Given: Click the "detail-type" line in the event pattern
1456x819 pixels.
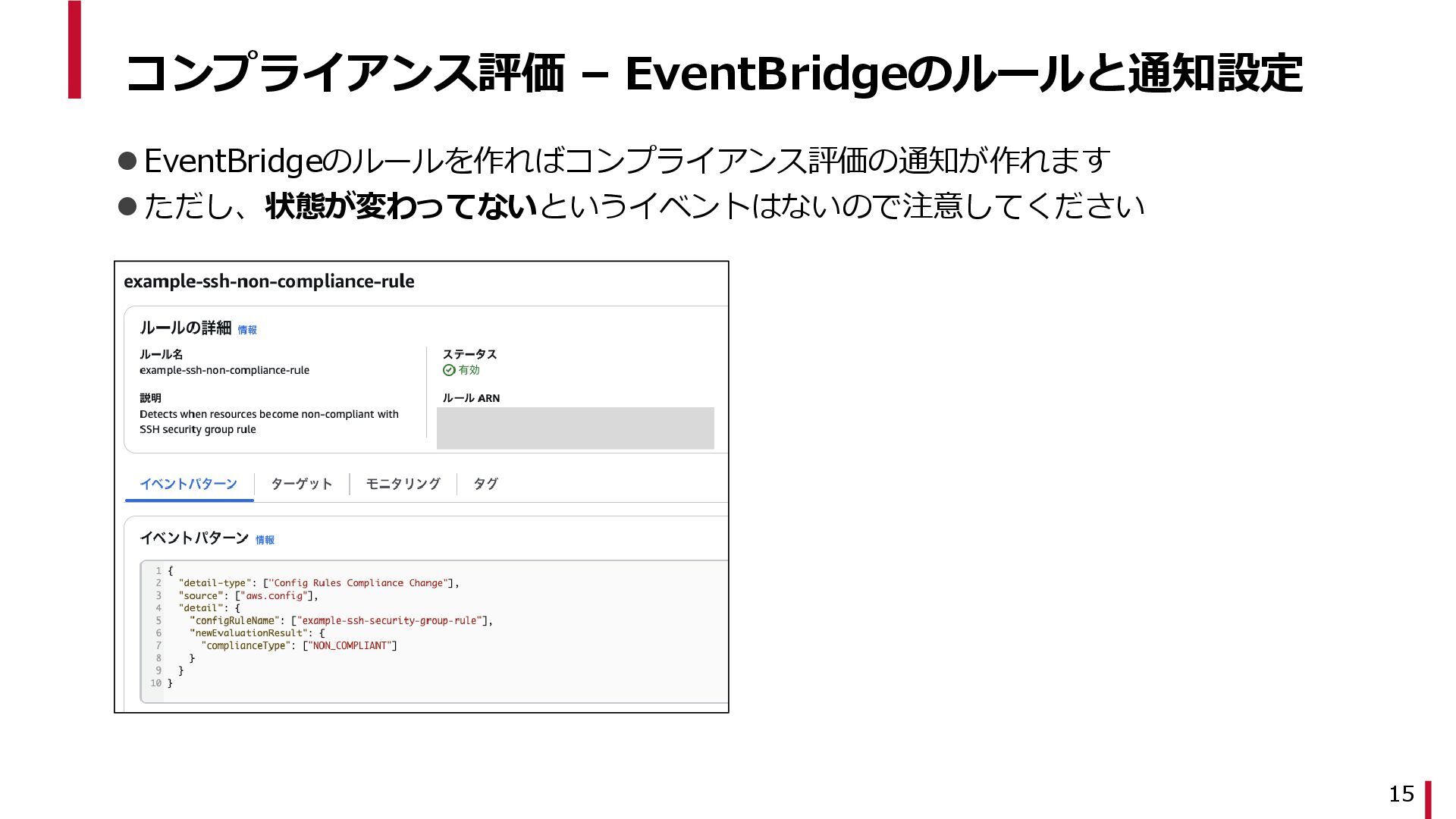Looking at the screenshot, I should click(318, 583).
